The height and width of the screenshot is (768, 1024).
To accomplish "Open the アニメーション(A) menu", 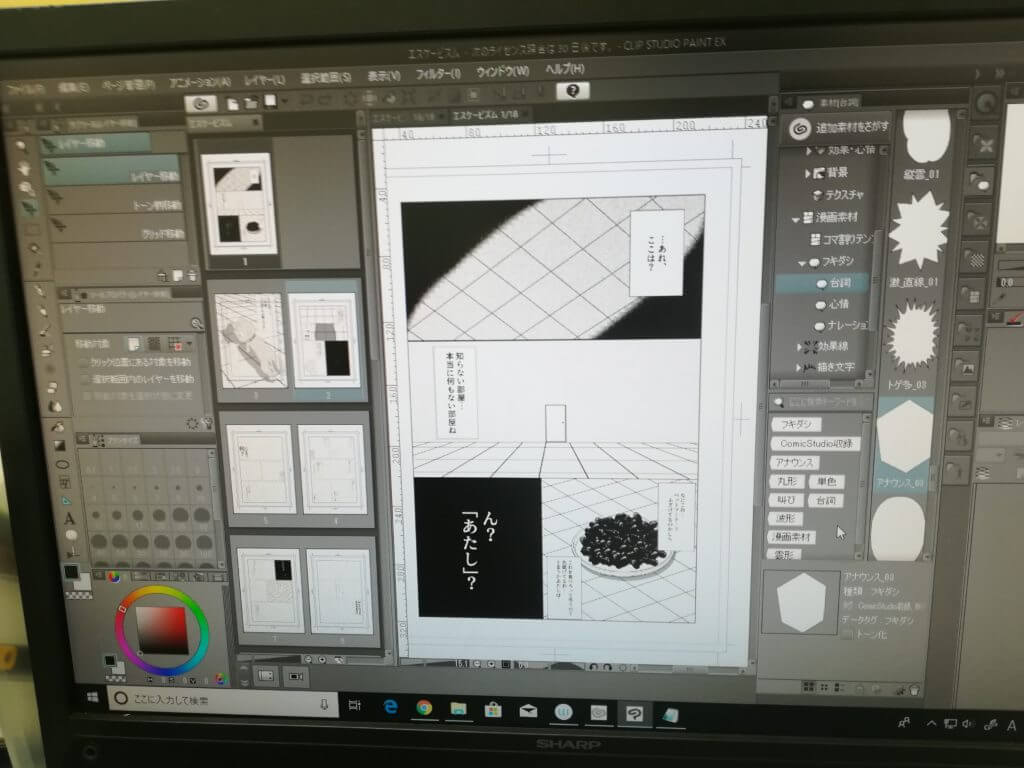I will 200,82.
